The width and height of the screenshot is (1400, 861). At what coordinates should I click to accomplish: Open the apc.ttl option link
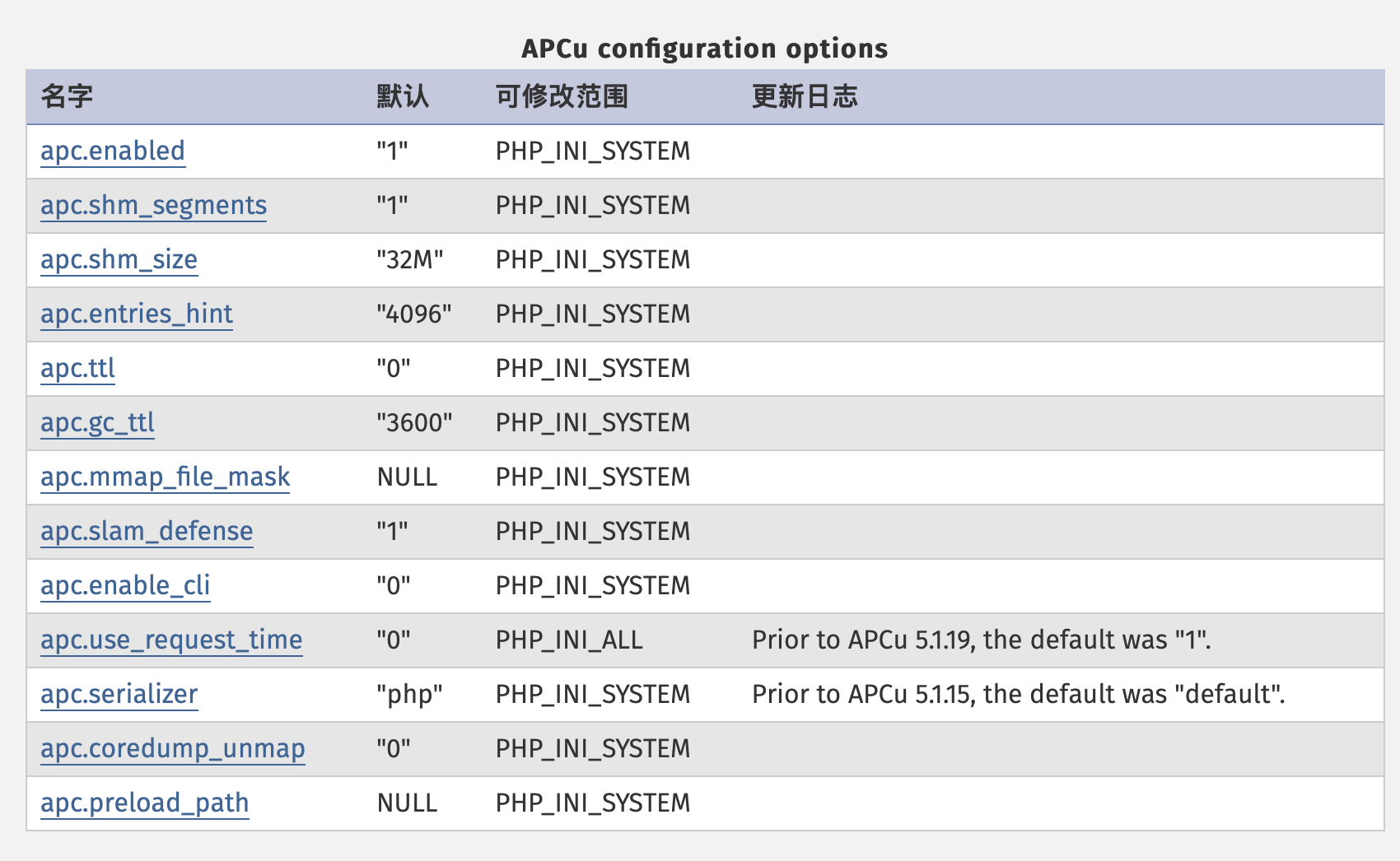click(77, 369)
